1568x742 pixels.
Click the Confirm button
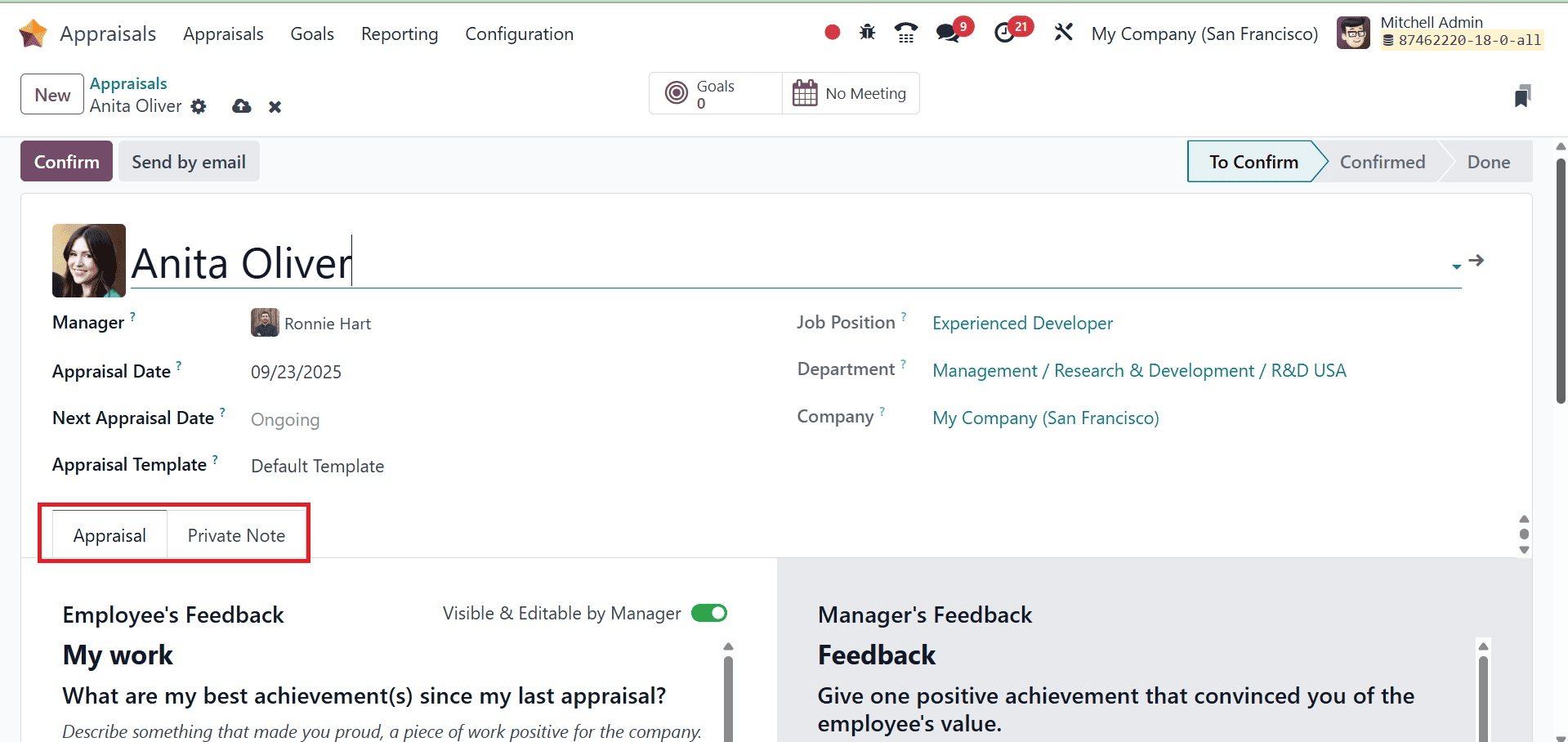66,161
